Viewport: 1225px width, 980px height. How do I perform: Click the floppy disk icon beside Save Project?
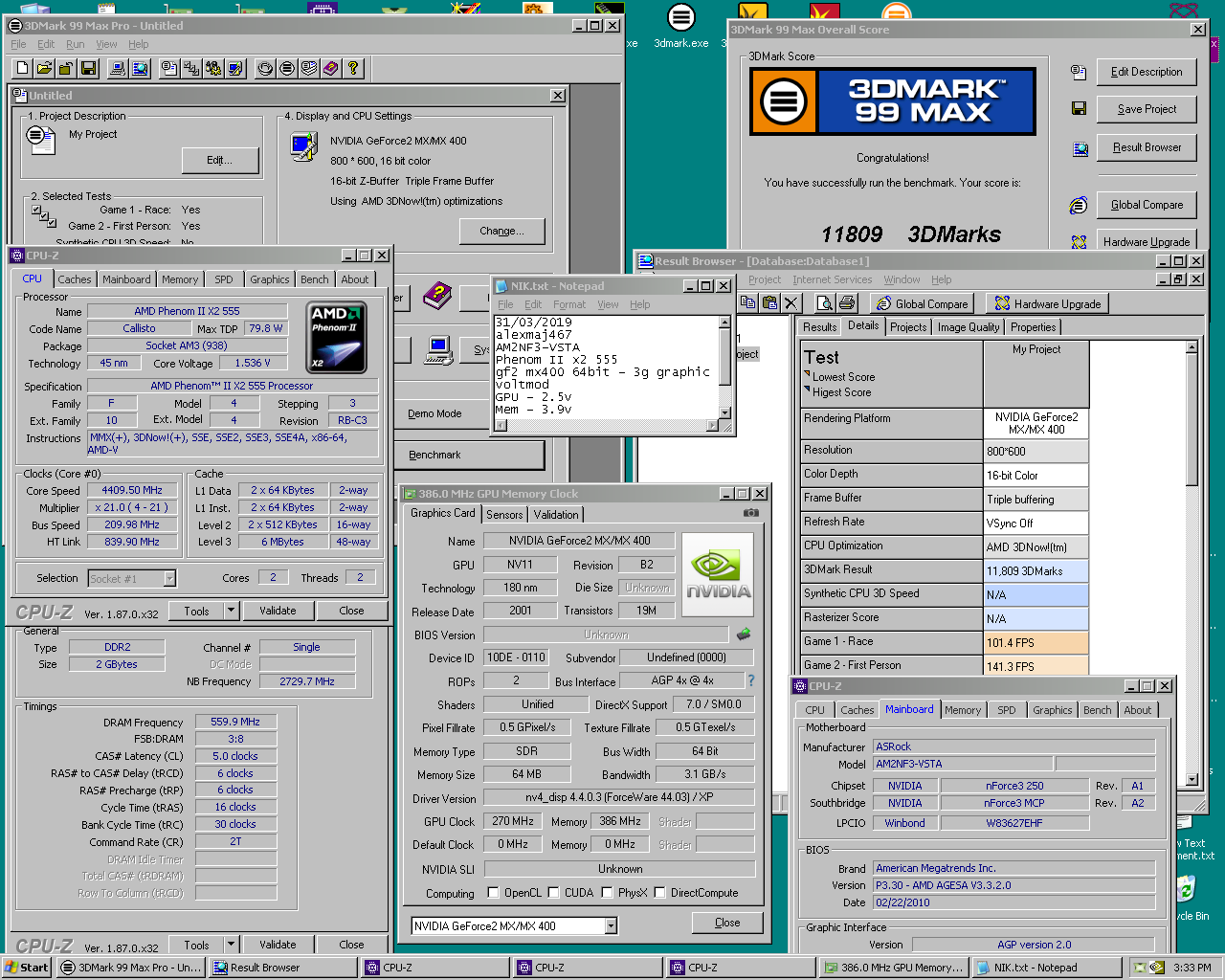click(x=1079, y=109)
